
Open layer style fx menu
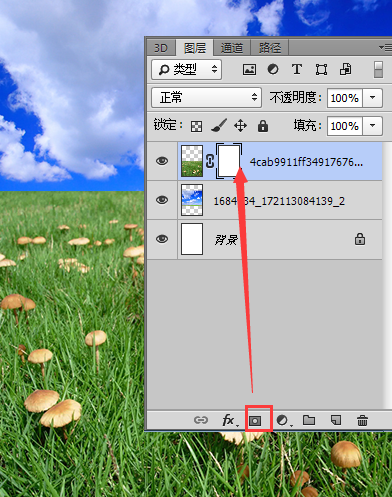tap(230, 420)
